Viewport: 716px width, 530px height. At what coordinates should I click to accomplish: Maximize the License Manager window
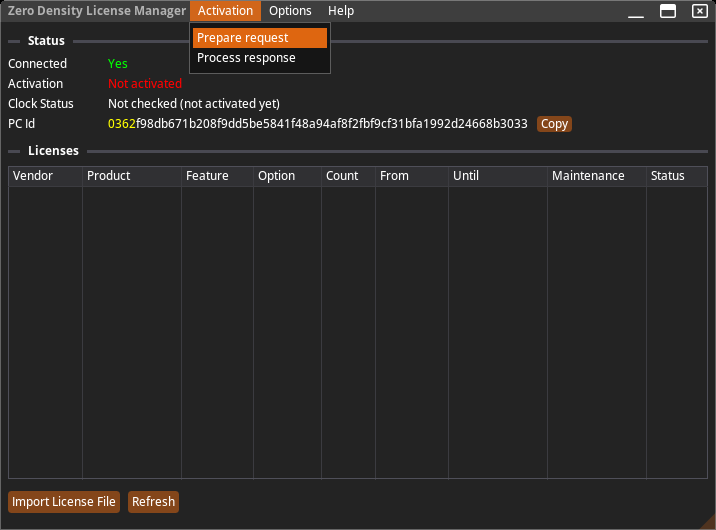pos(668,11)
